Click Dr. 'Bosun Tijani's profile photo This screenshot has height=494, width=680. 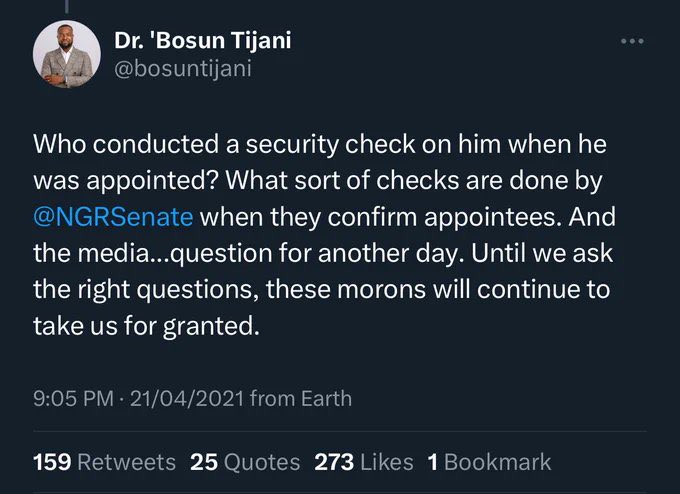(65, 54)
